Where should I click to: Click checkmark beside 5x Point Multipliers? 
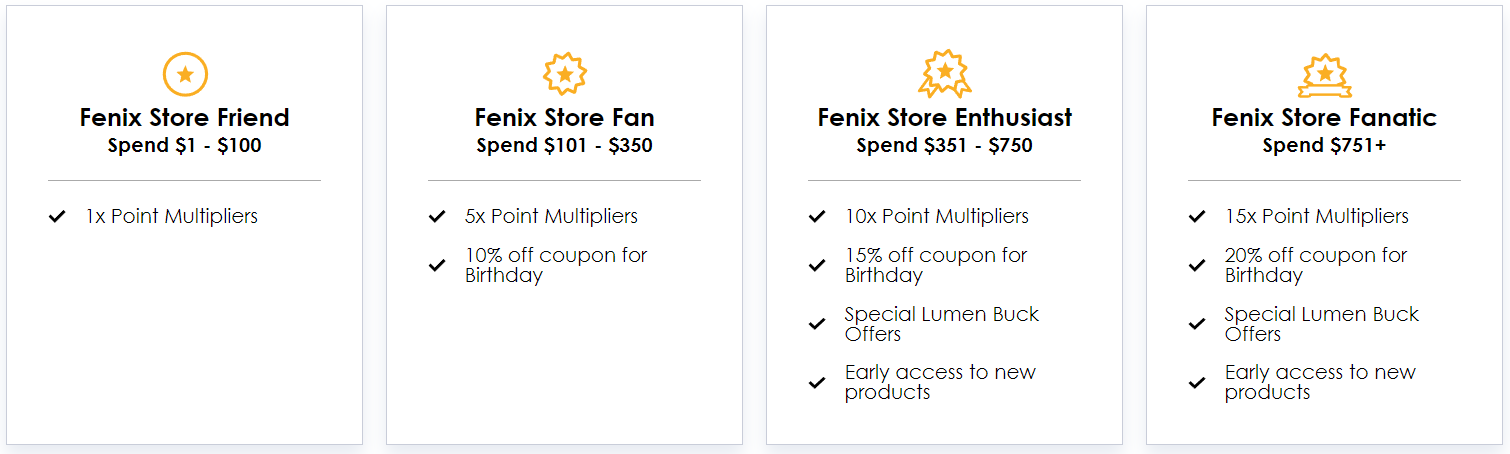(x=437, y=217)
